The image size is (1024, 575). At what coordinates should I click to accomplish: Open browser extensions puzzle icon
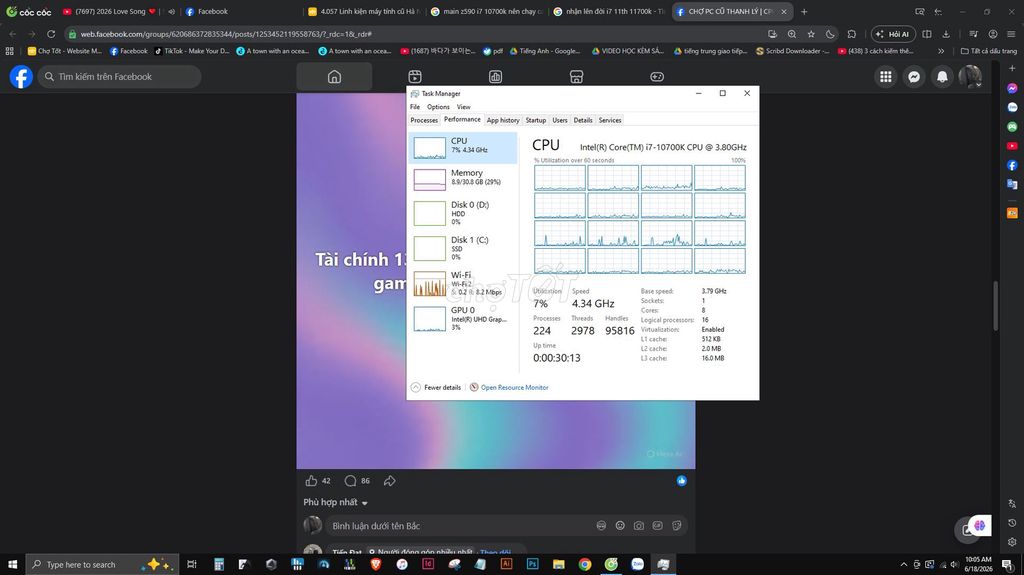point(852,34)
